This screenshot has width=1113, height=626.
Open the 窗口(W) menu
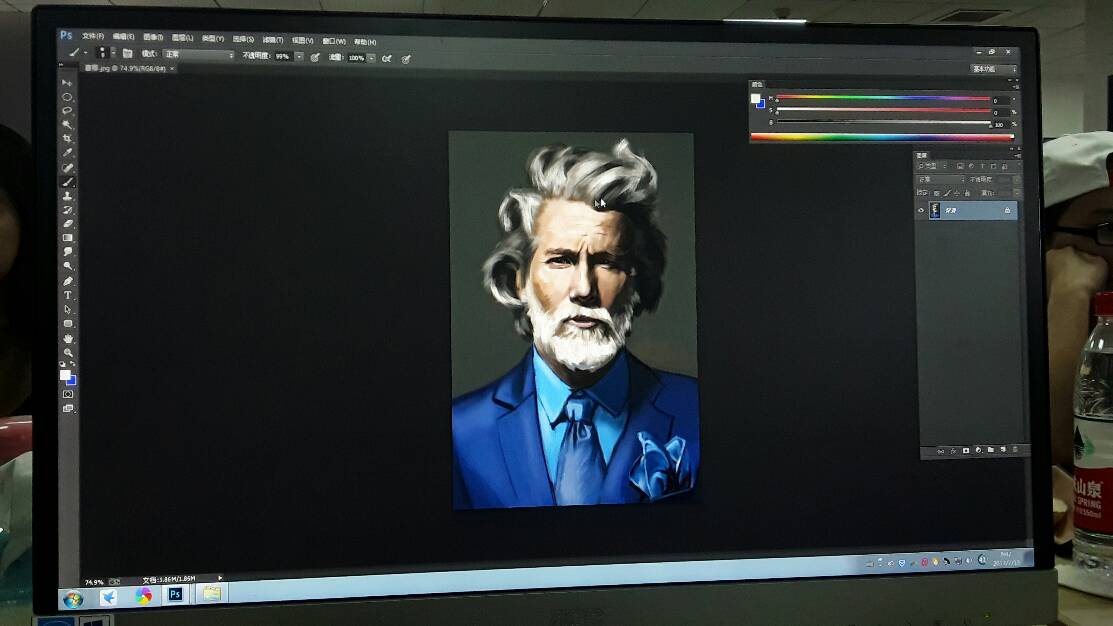click(334, 41)
